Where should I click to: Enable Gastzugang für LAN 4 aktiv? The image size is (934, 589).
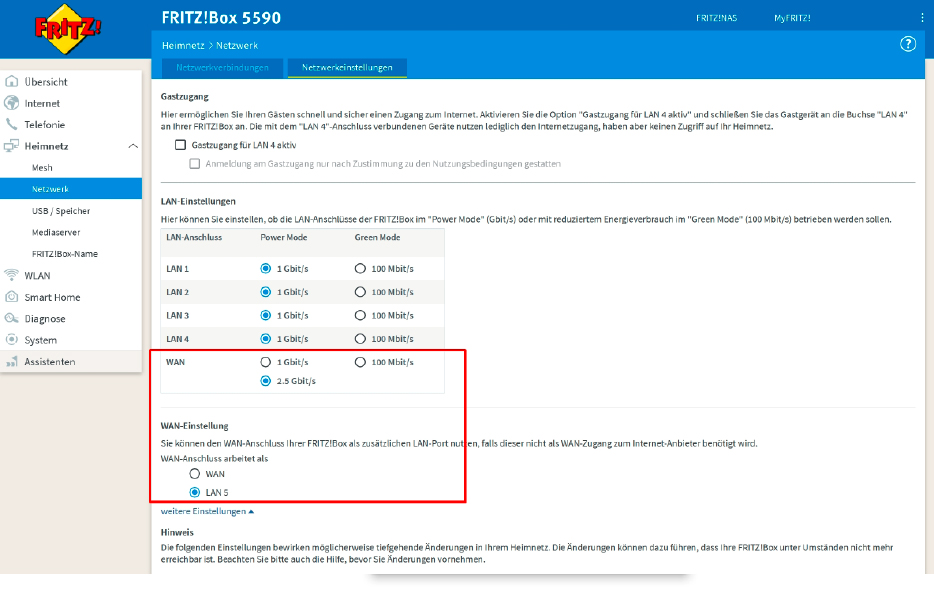point(180,145)
